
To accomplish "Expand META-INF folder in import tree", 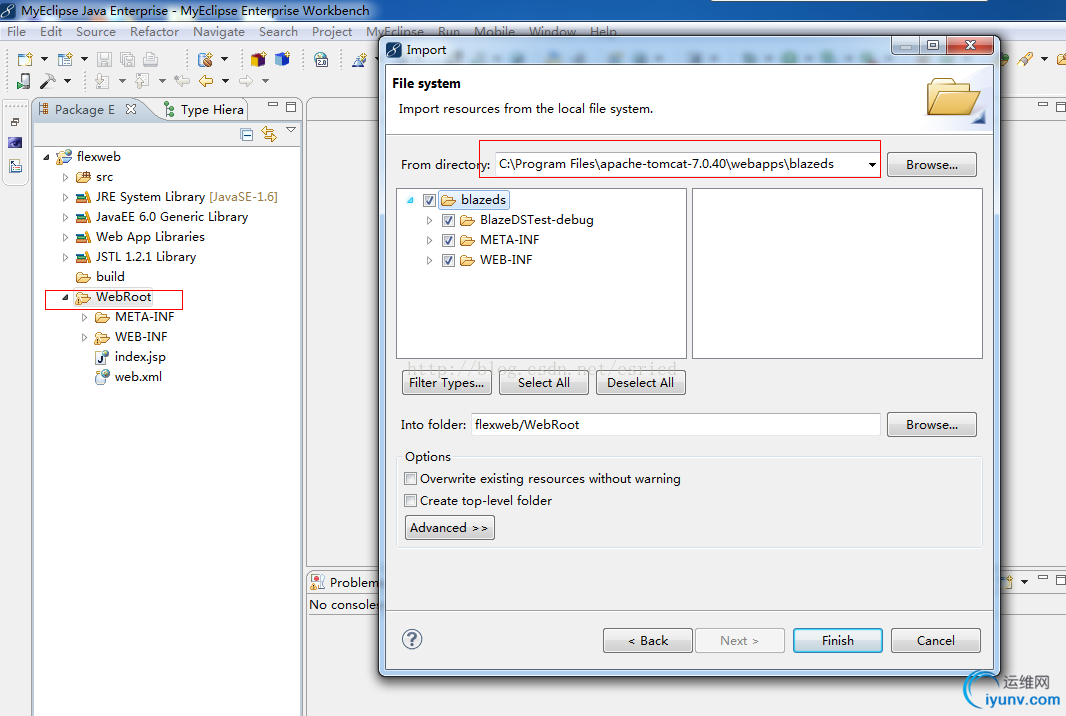I will tap(429, 240).
